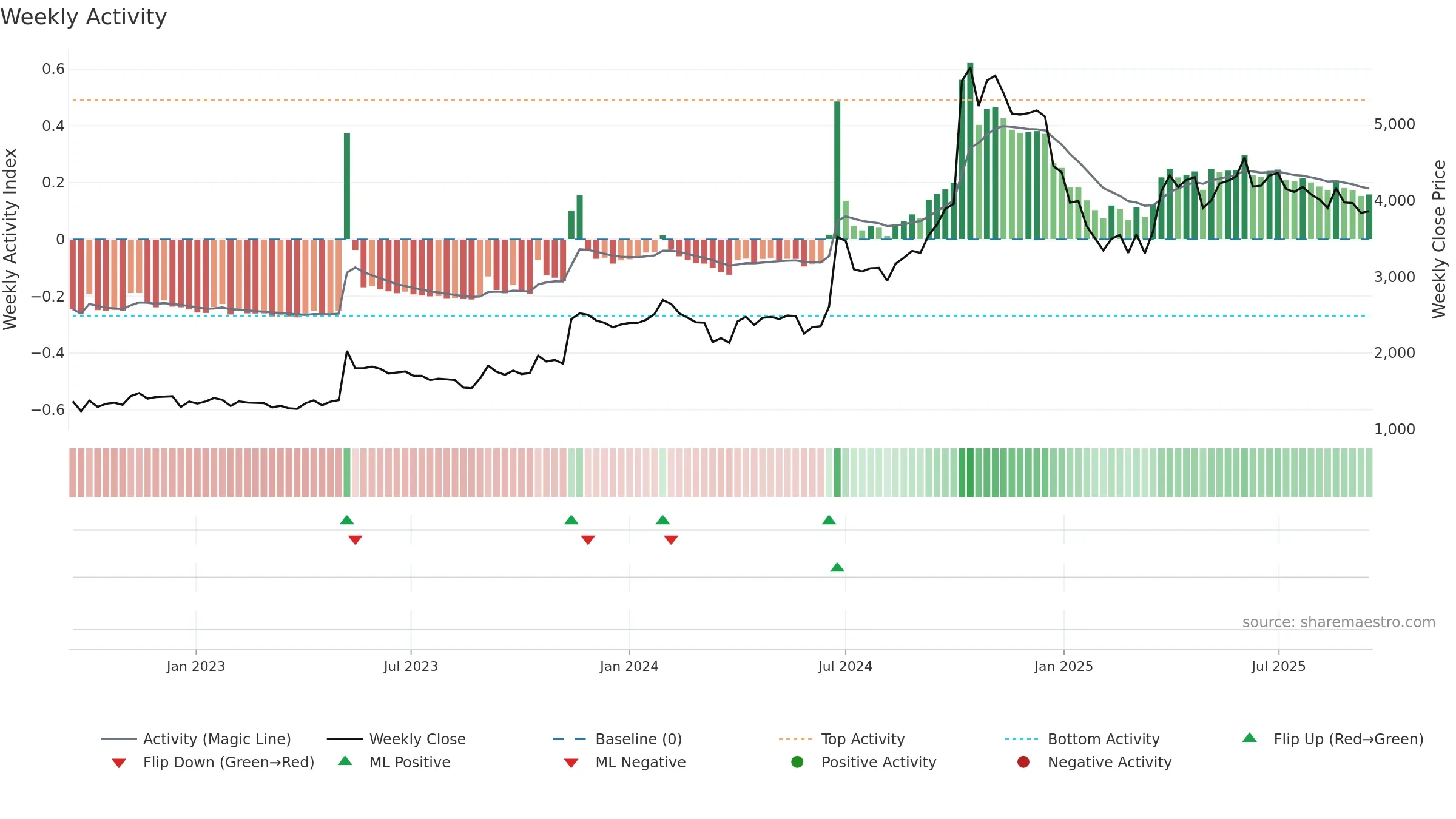Viewport: 1456px width, 819px height.
Task: Toggle the Weekly Close legend entry
Action: 396,739
